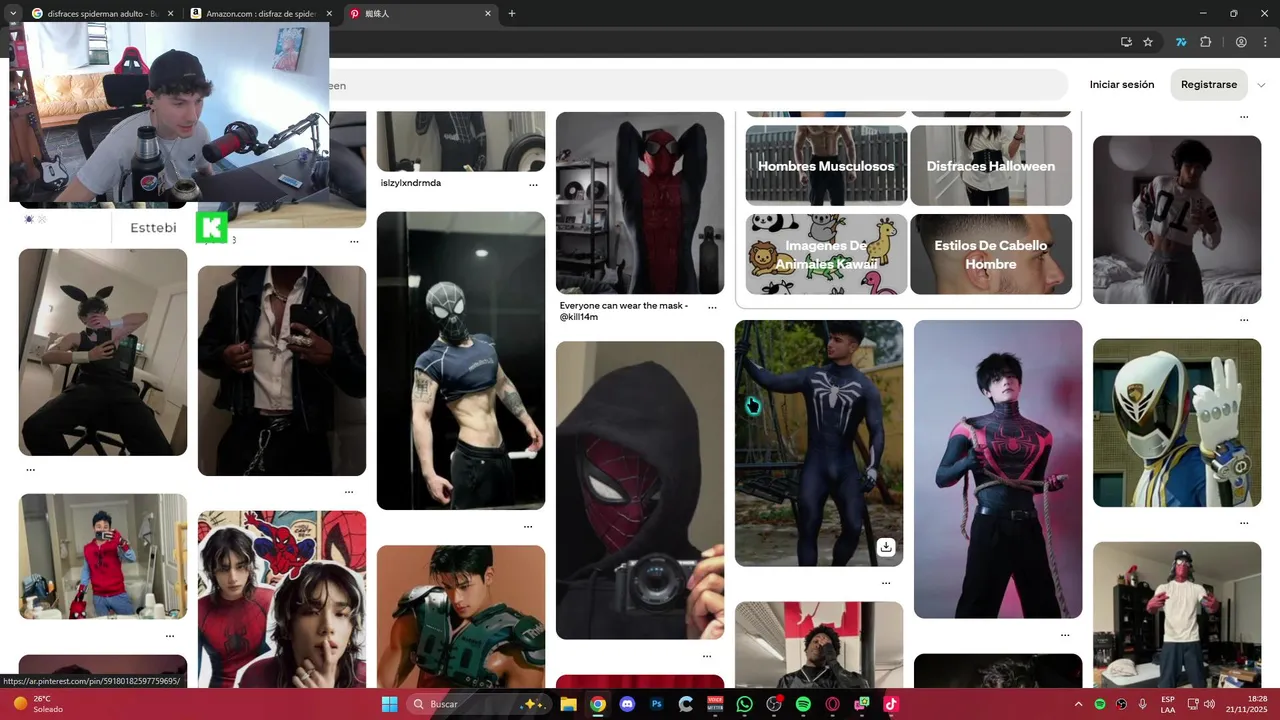
Task: Open options dots below the hooded camera Spiderman pin
Action: coord(707,656)
